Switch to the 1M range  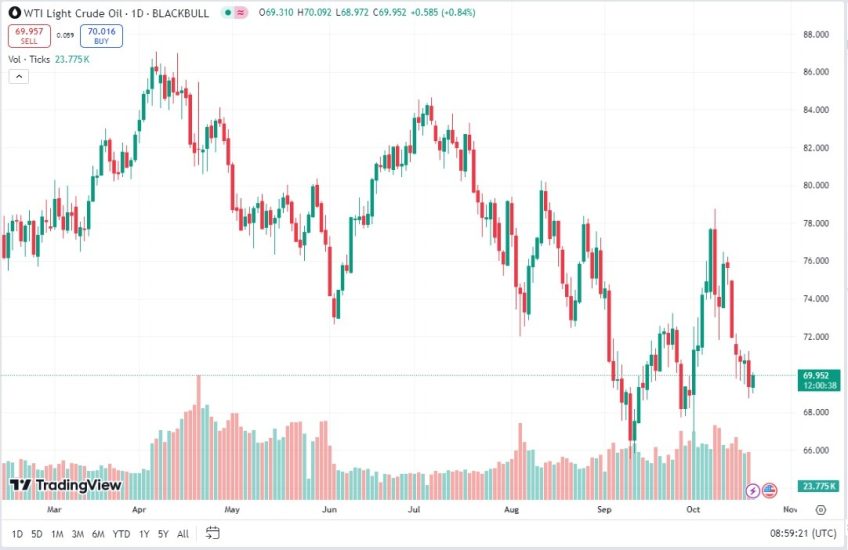(57, 534)
